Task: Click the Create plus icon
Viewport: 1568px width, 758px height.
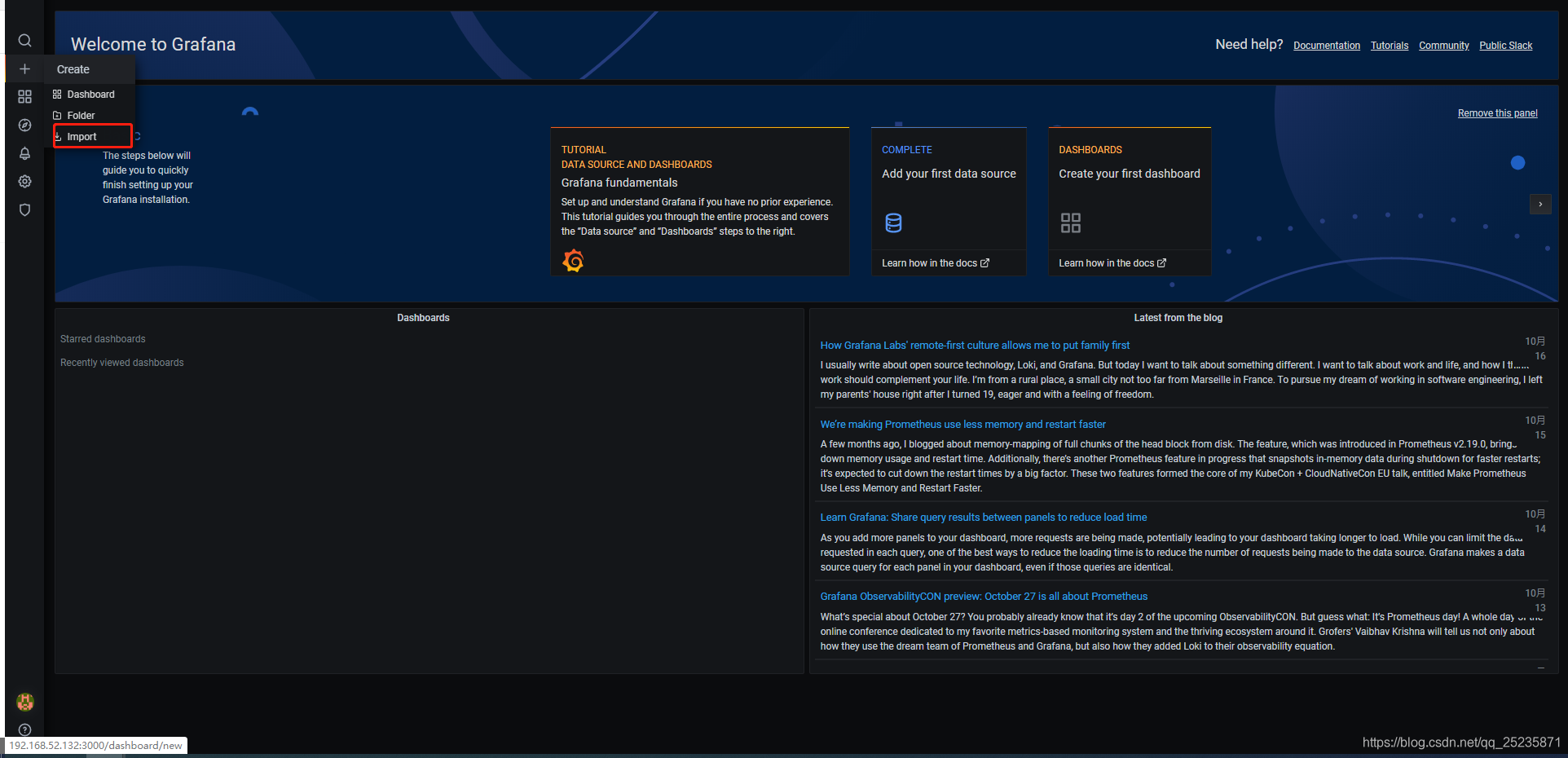Action: pyautogui.click(x=24, y=69)
